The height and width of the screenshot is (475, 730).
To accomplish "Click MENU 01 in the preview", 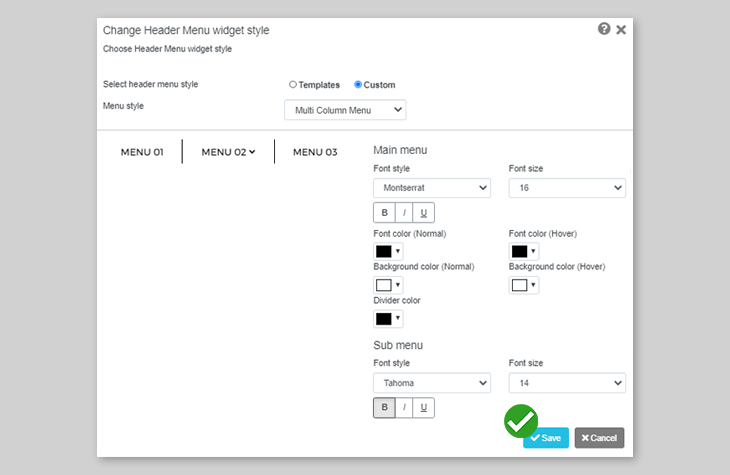I will click(142, 152).
